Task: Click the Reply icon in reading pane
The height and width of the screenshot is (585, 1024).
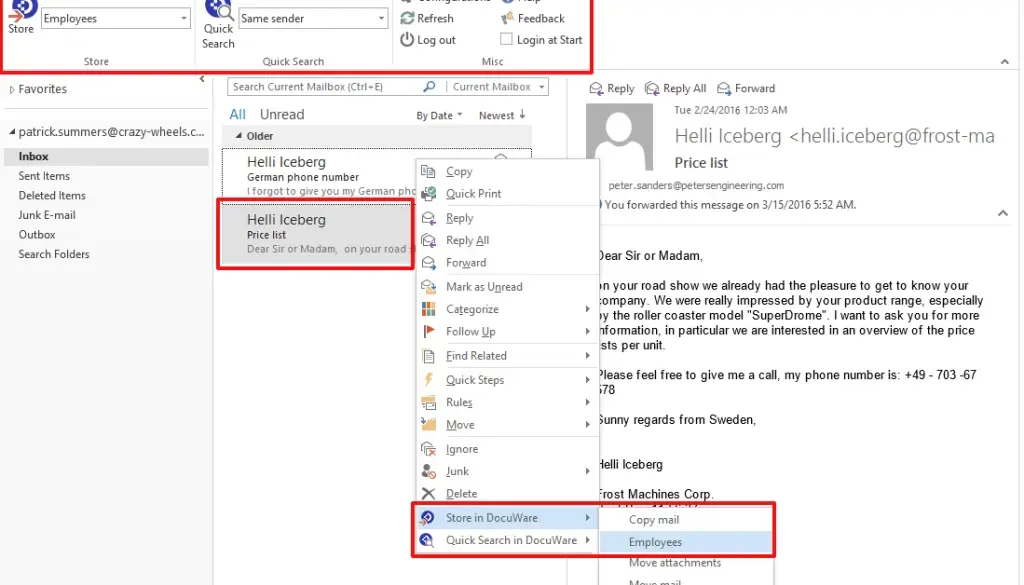Action: click(596, 88)
